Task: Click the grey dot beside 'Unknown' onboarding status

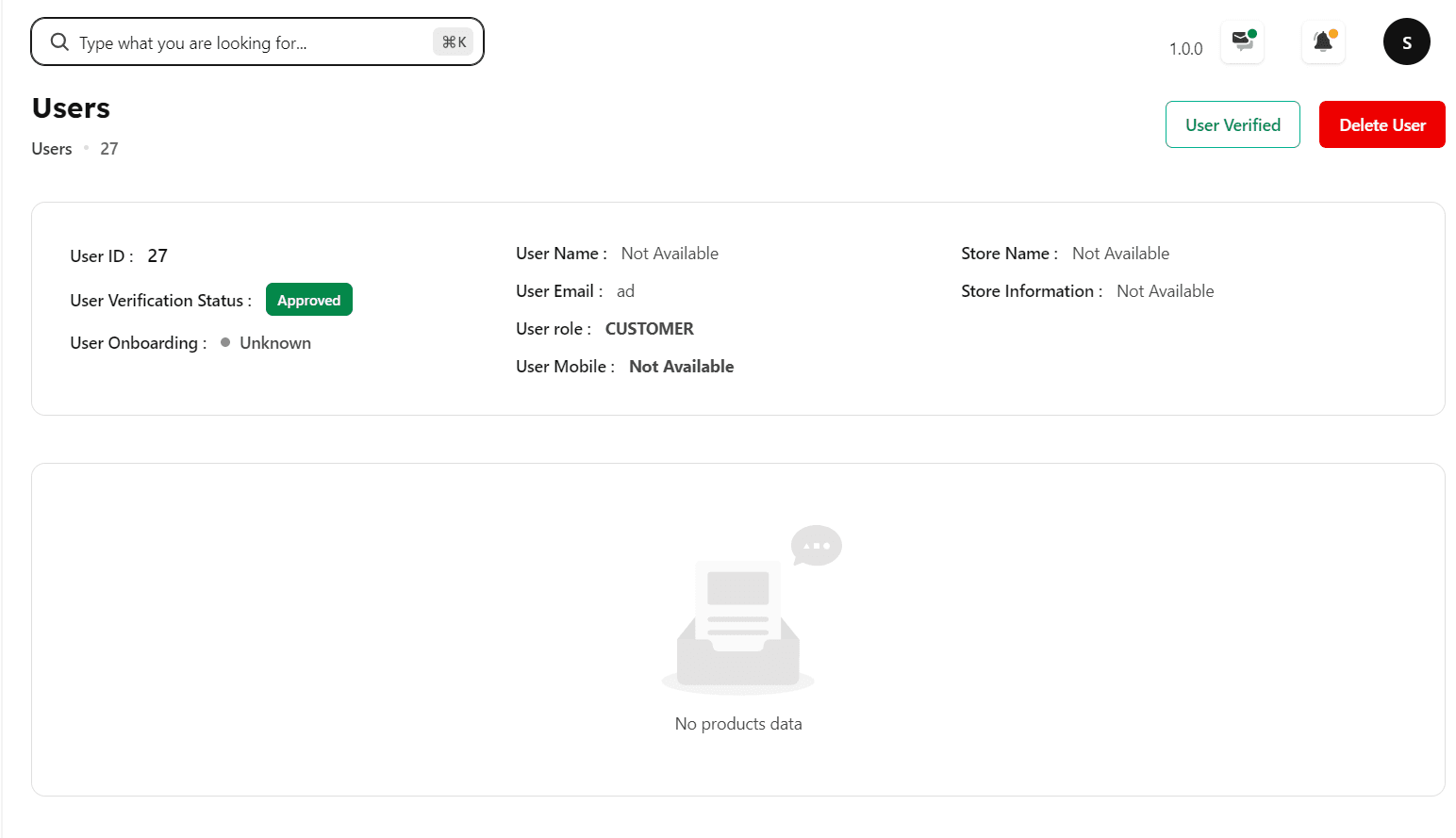Action: point(225,343)
